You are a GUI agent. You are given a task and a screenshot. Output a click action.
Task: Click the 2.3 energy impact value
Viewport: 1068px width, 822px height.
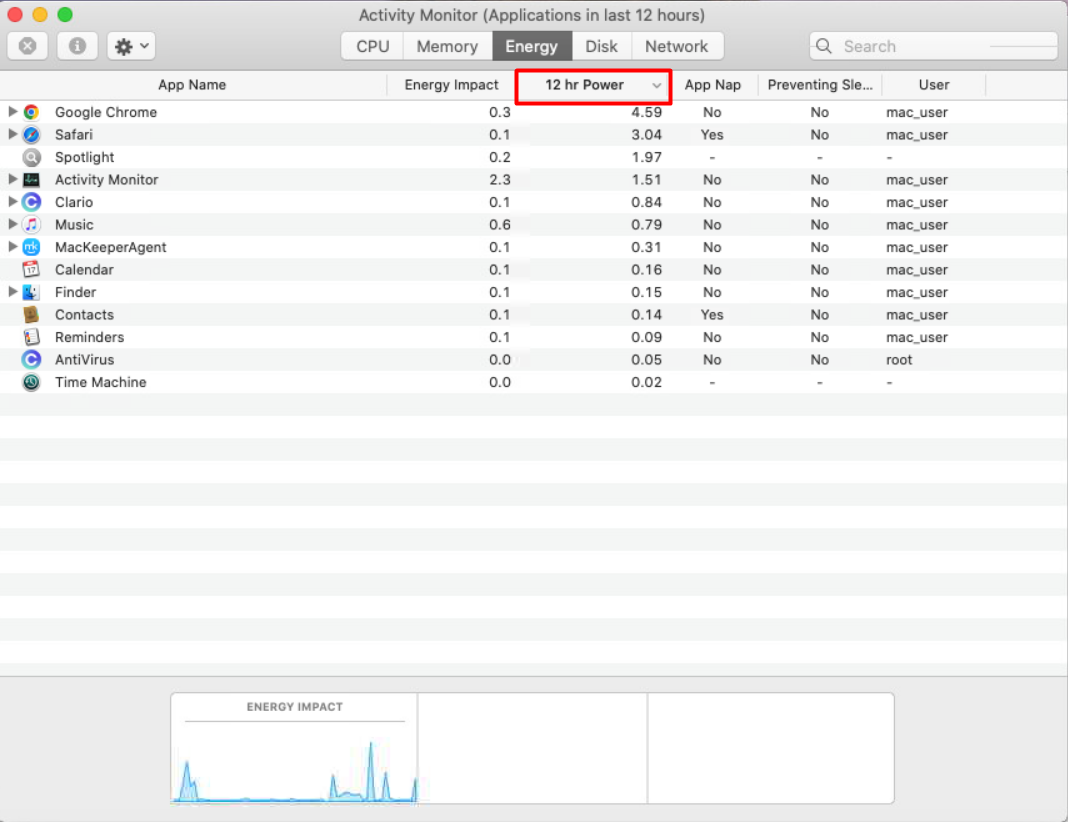(x=500, y=180)
